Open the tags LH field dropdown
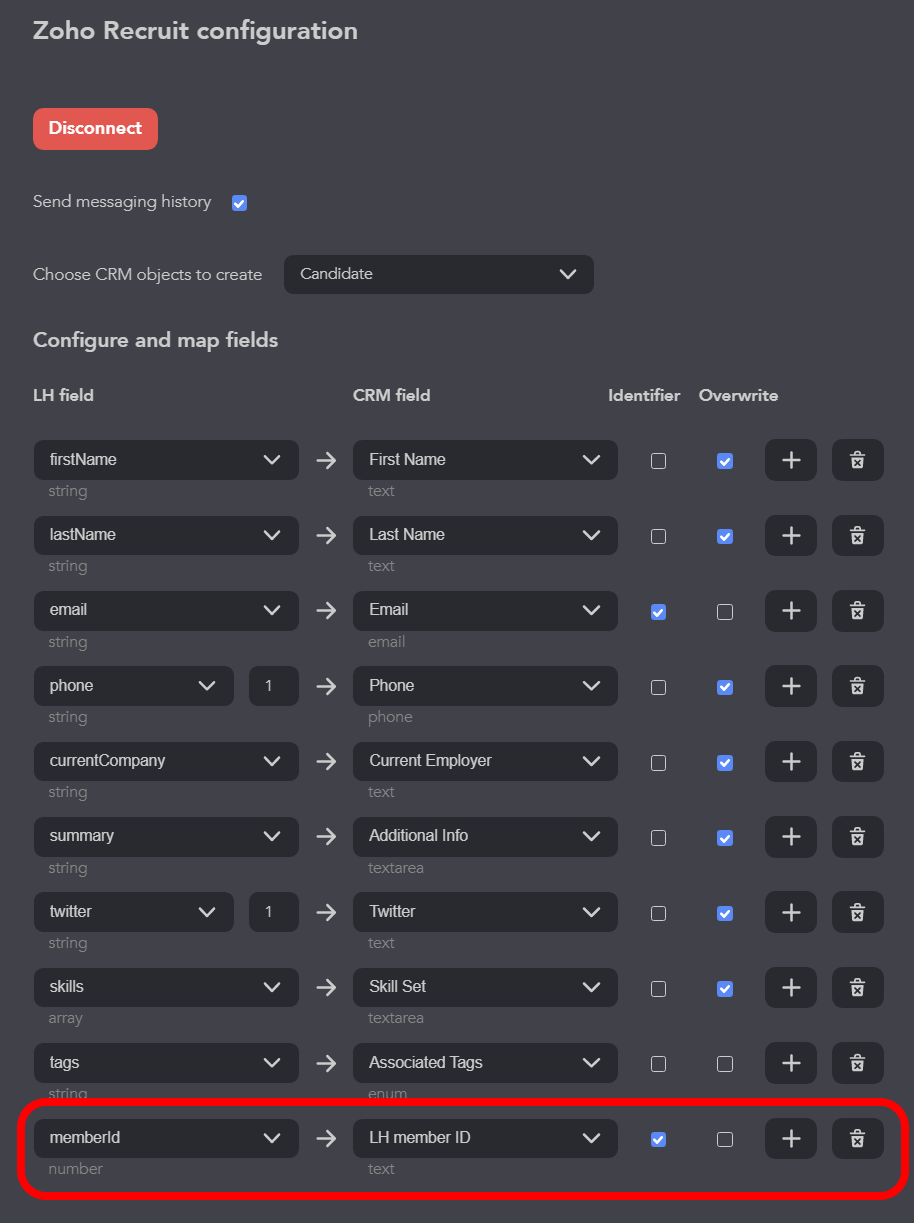Viewport: 914px width, 1223px height. click(x=166, y=1063)
